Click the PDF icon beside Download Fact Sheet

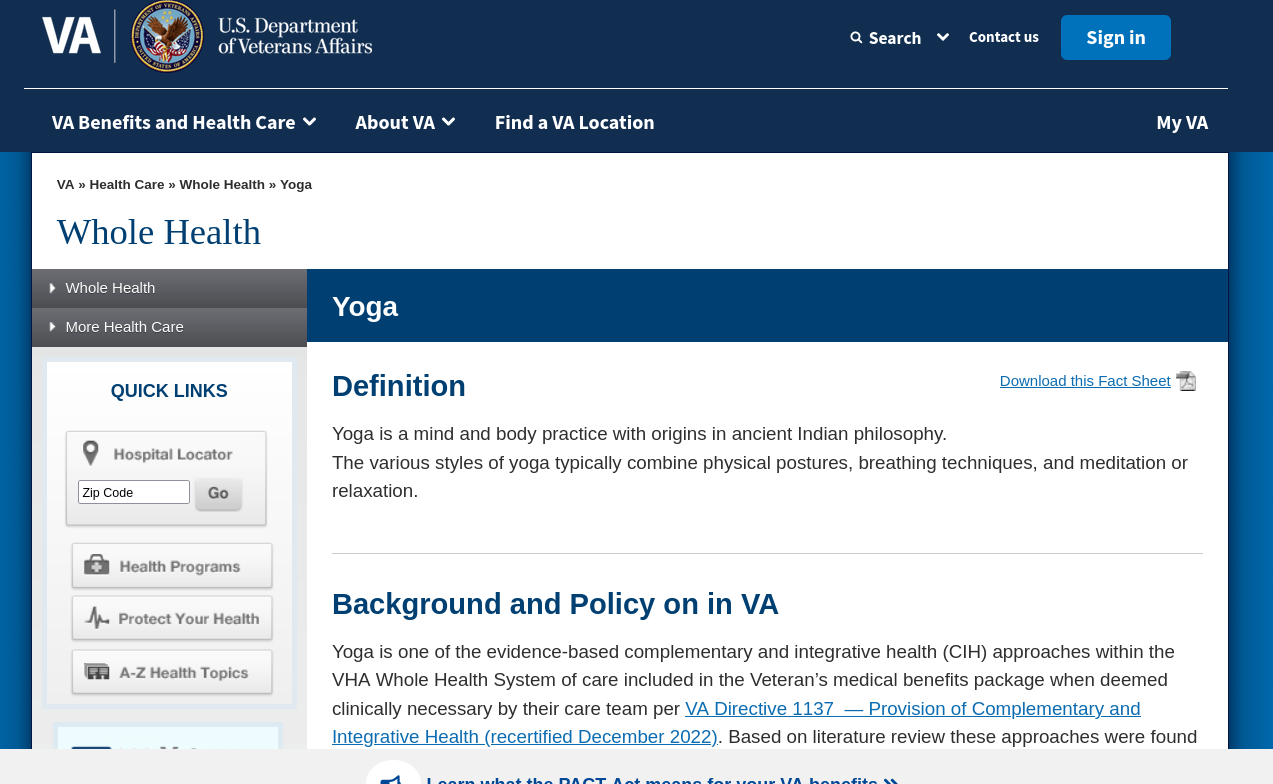pyautogui.click(x=1186, y=381)
